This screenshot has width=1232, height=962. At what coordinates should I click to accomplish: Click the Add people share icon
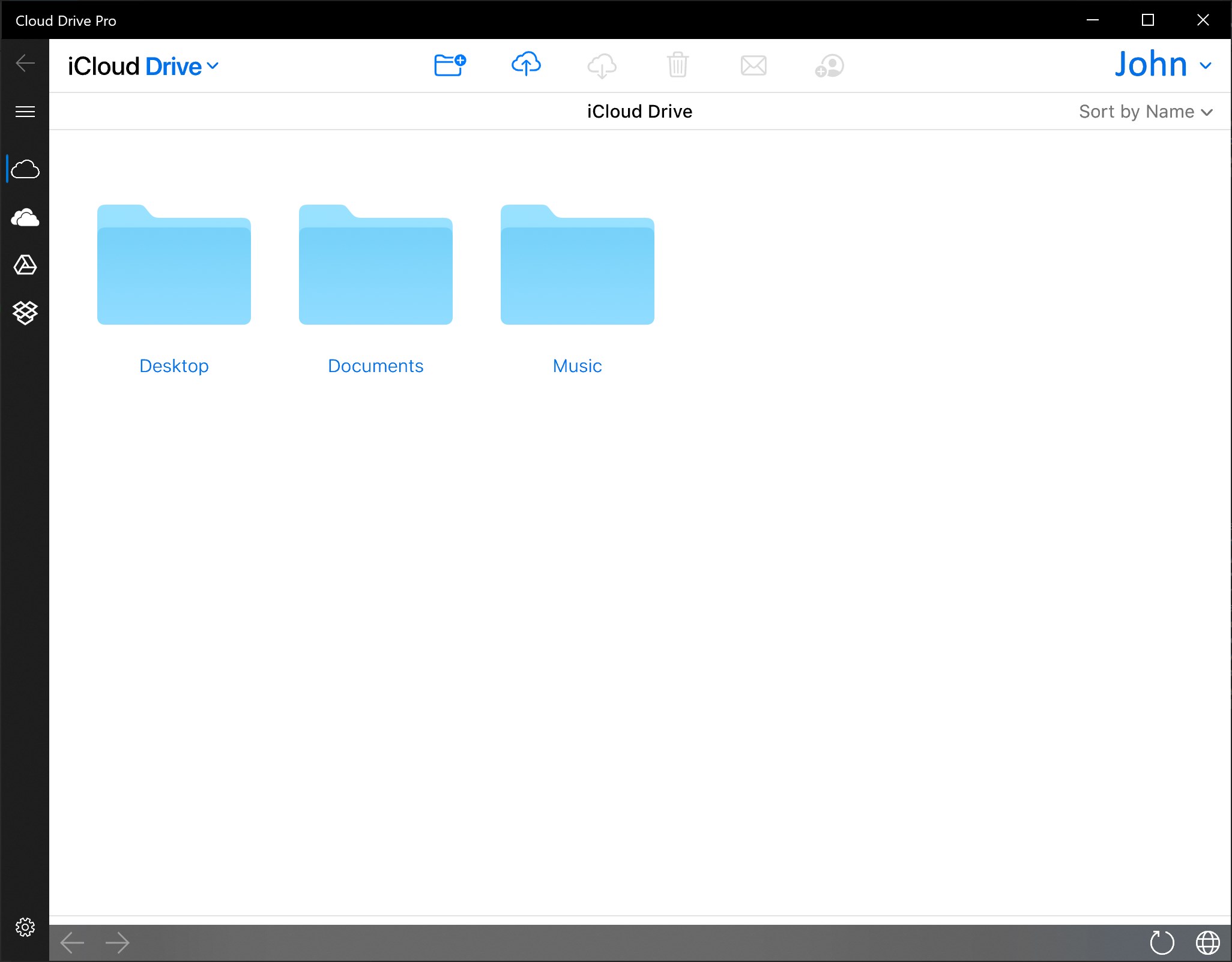pyautogui.click(x=829, y=65)
